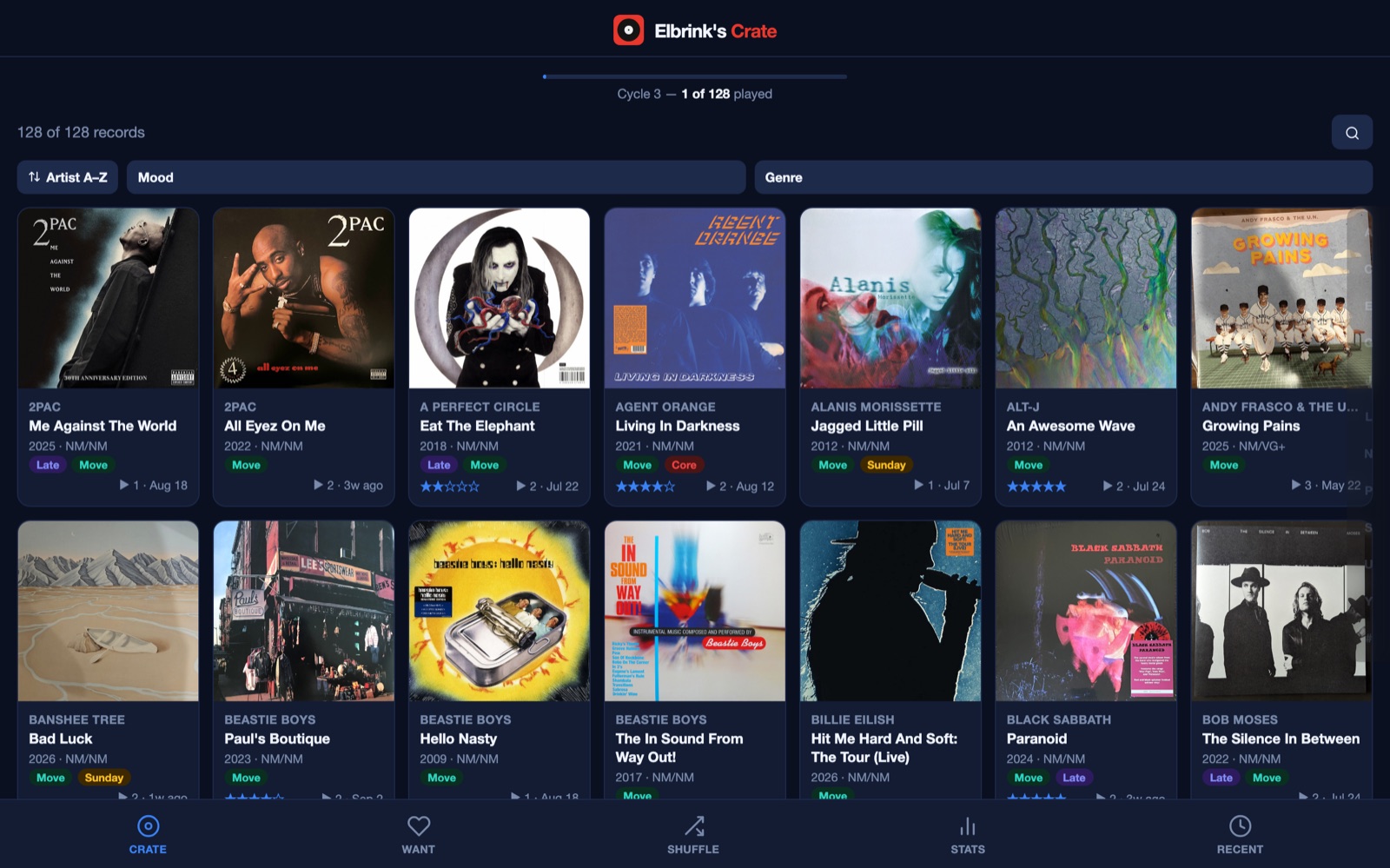This screenshot has width=1390, height=868.
Task: Select the 'A PERFECT CIRCLE' artist text
Action: [x=480, y=407]
